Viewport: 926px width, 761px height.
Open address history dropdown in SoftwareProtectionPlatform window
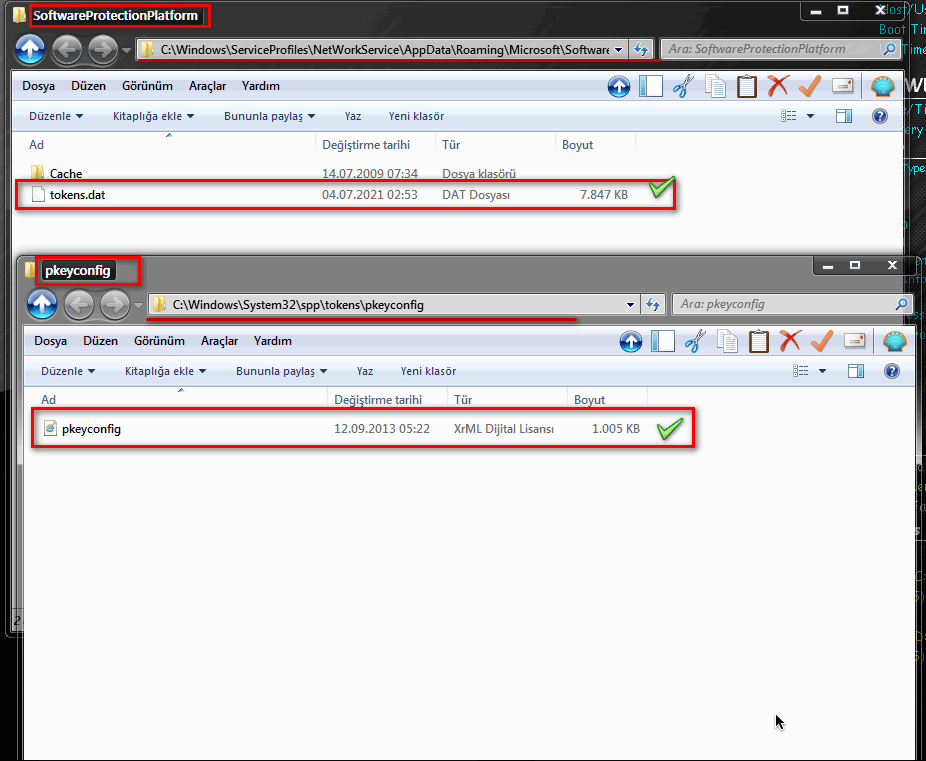click(x=618, y=50)
